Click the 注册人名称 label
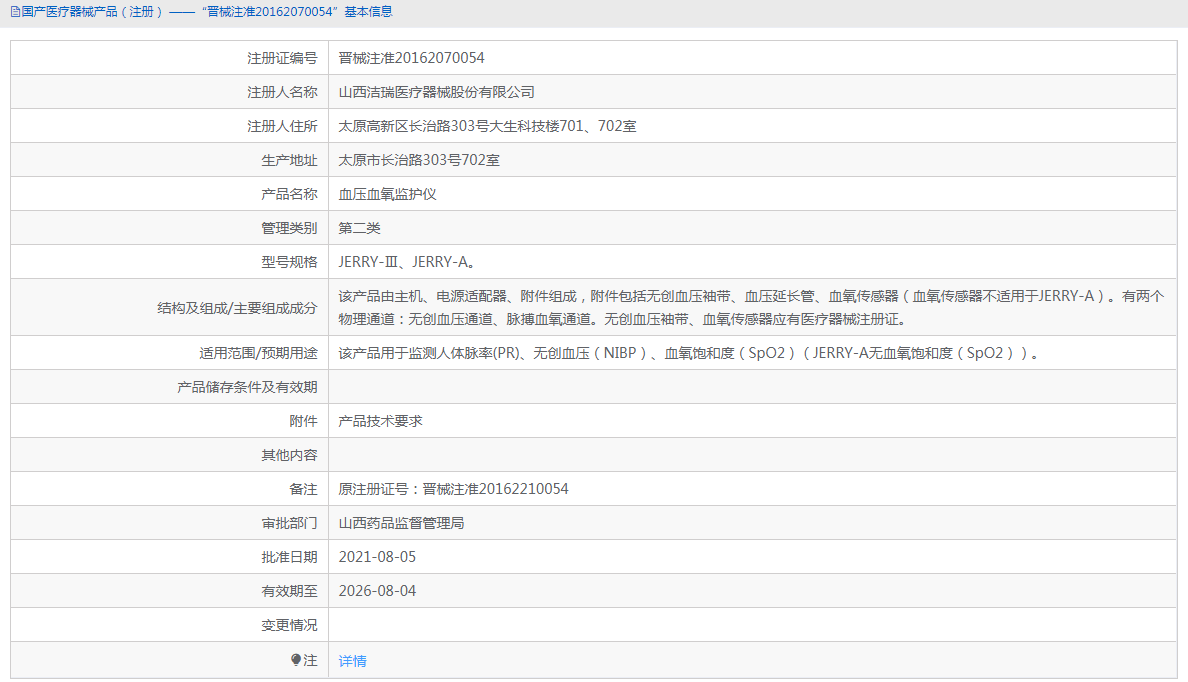This screenshot has width=1188, height=682. tap(282, 92)
